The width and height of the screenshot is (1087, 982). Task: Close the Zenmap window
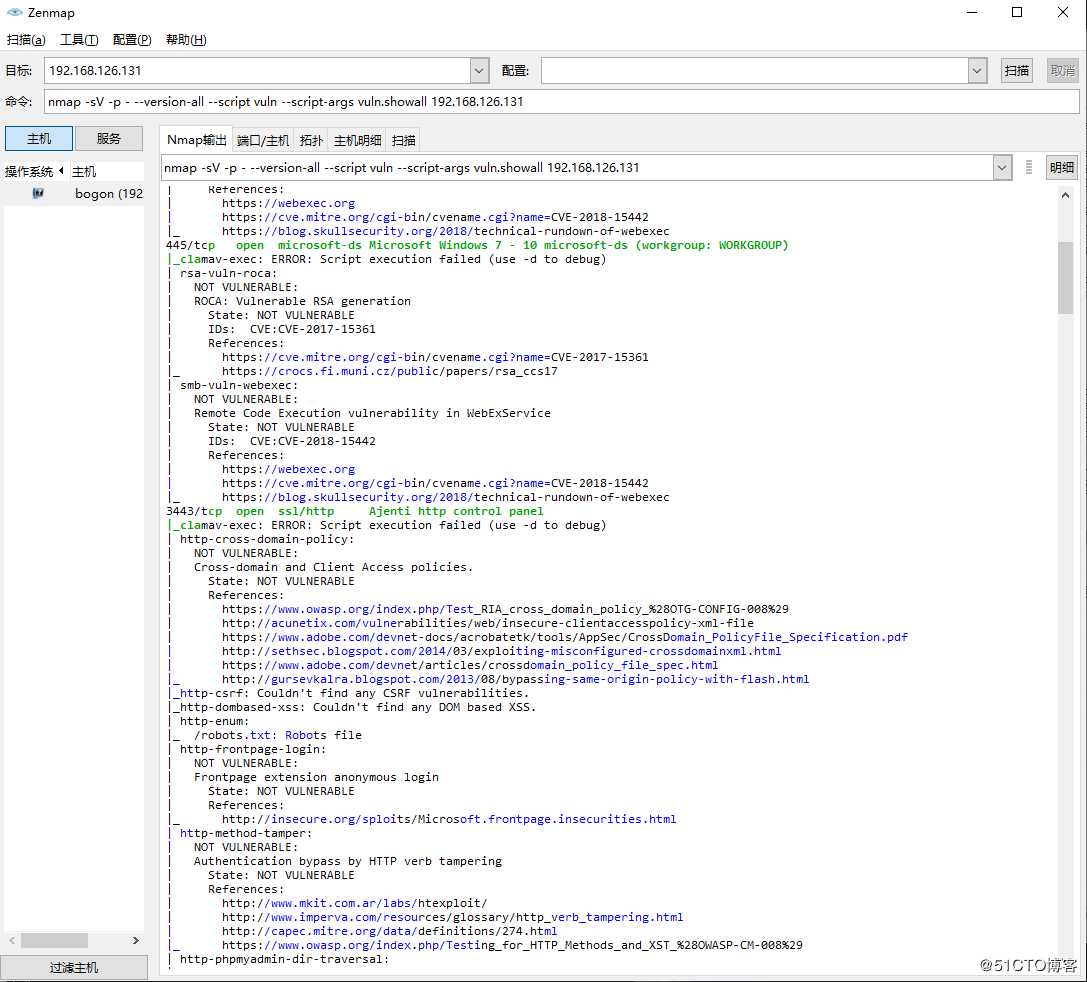point(1062,12)
